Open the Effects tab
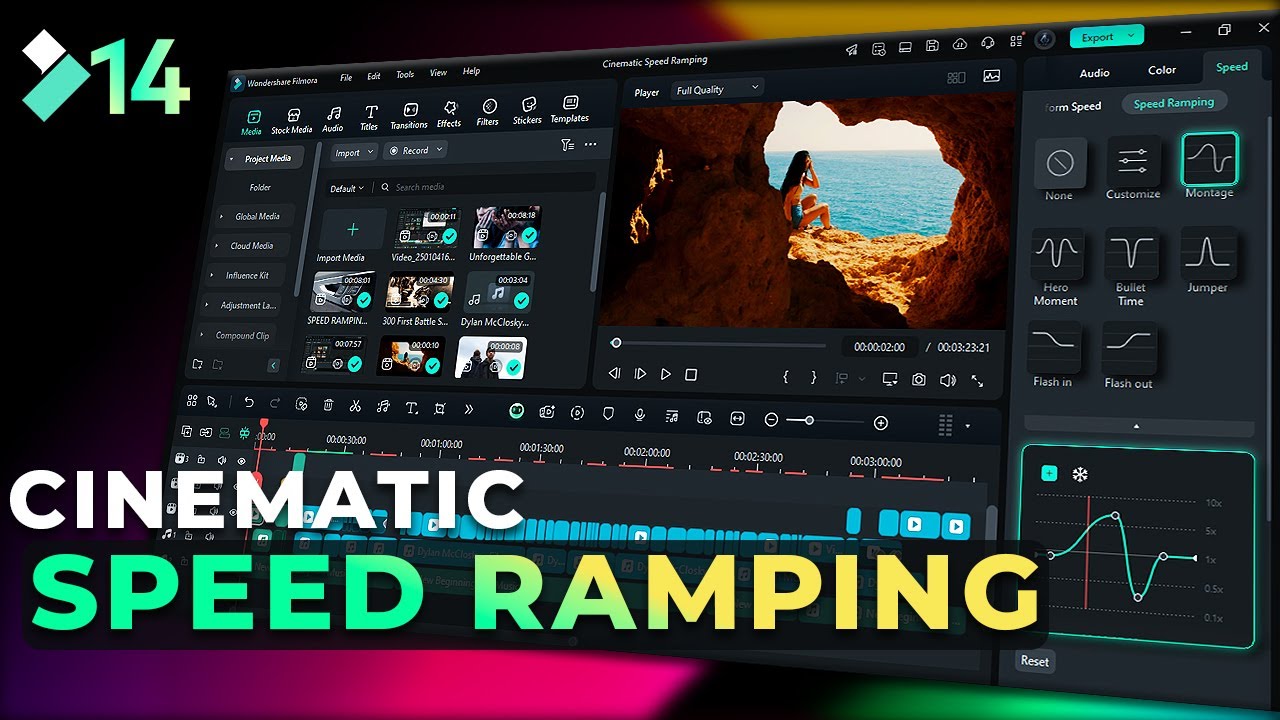Image resolution: width=1280 pixels, height=720 pixels. point(449,114)
